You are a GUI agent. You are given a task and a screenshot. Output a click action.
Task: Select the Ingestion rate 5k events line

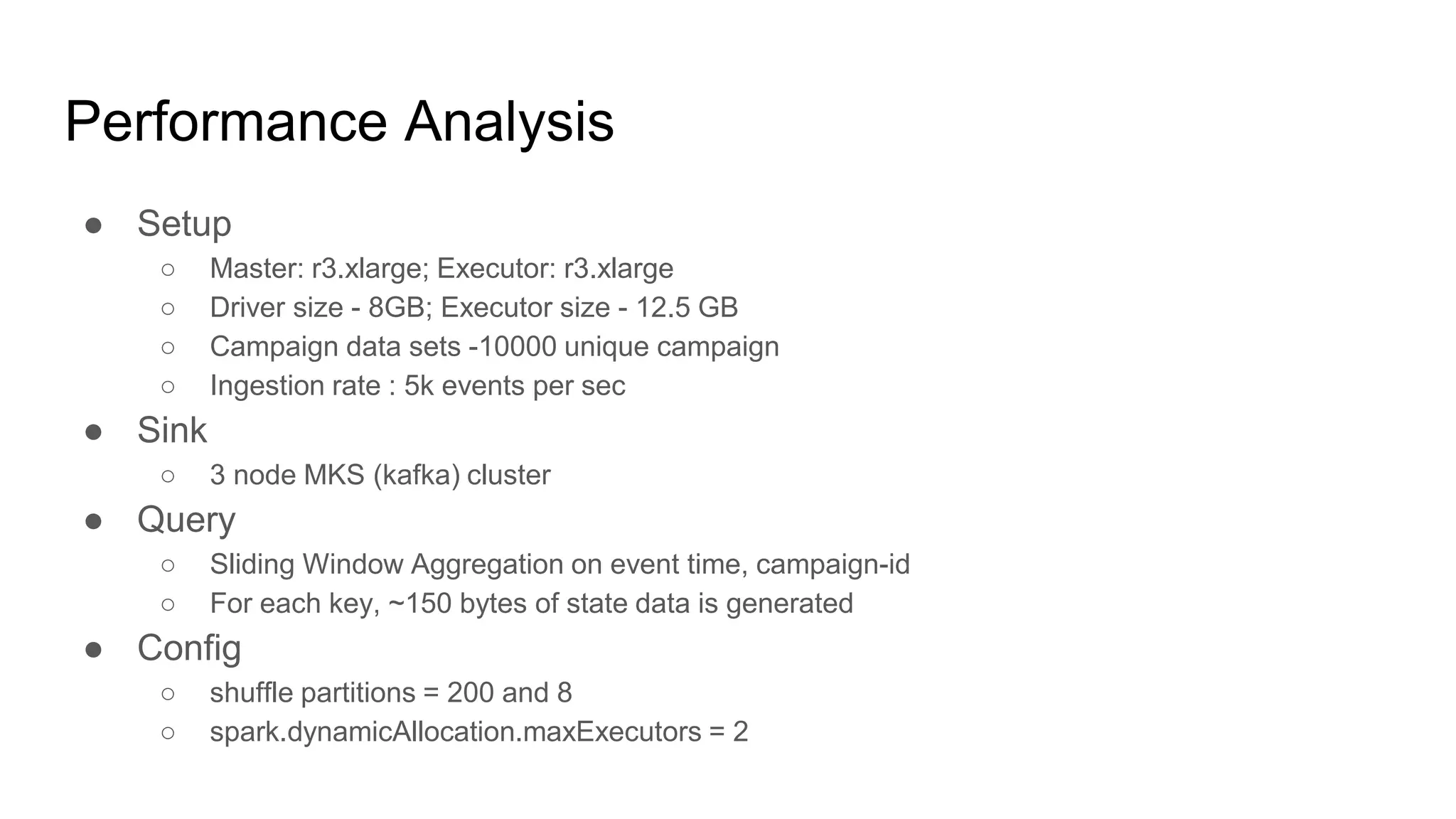(417, 386)
